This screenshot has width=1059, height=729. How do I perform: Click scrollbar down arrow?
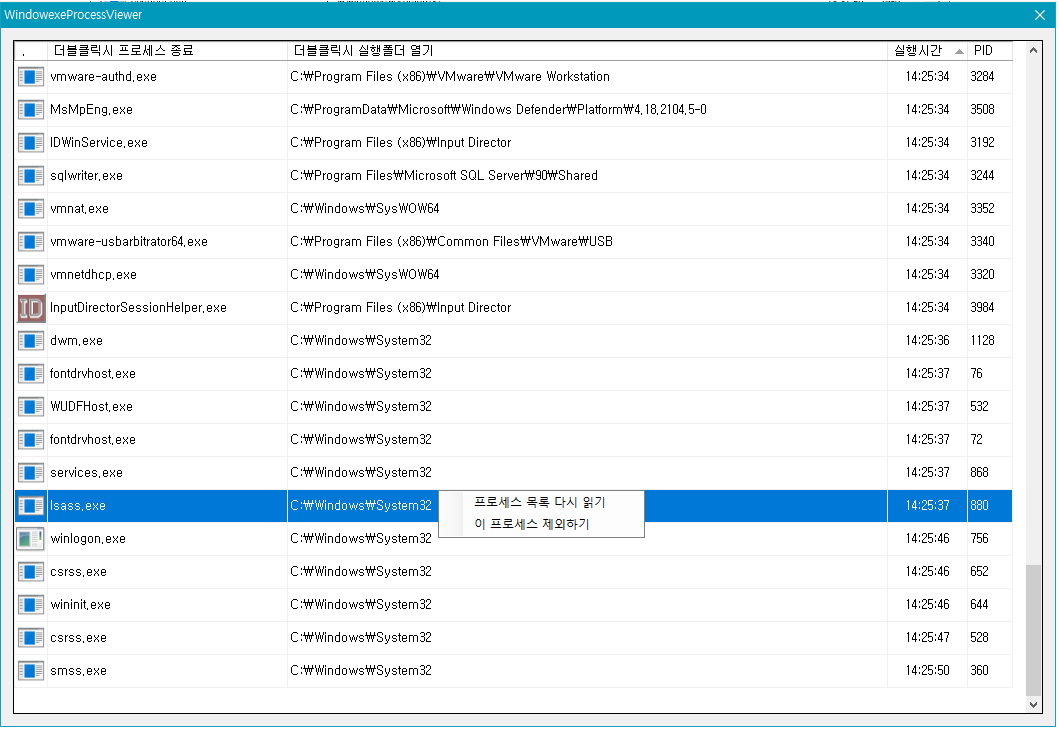pyautogui.click(x=1033, y=705)
